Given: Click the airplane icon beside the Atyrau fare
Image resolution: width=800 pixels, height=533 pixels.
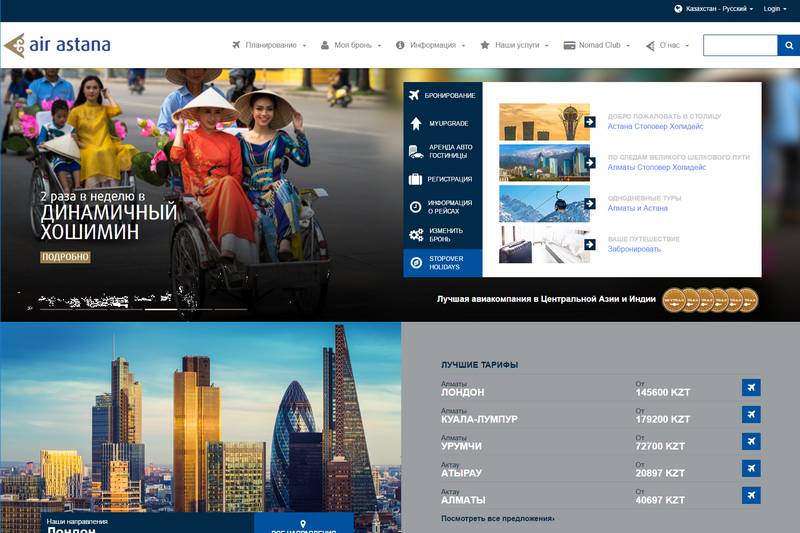Looking at the screenshot, I should (751, 468).
